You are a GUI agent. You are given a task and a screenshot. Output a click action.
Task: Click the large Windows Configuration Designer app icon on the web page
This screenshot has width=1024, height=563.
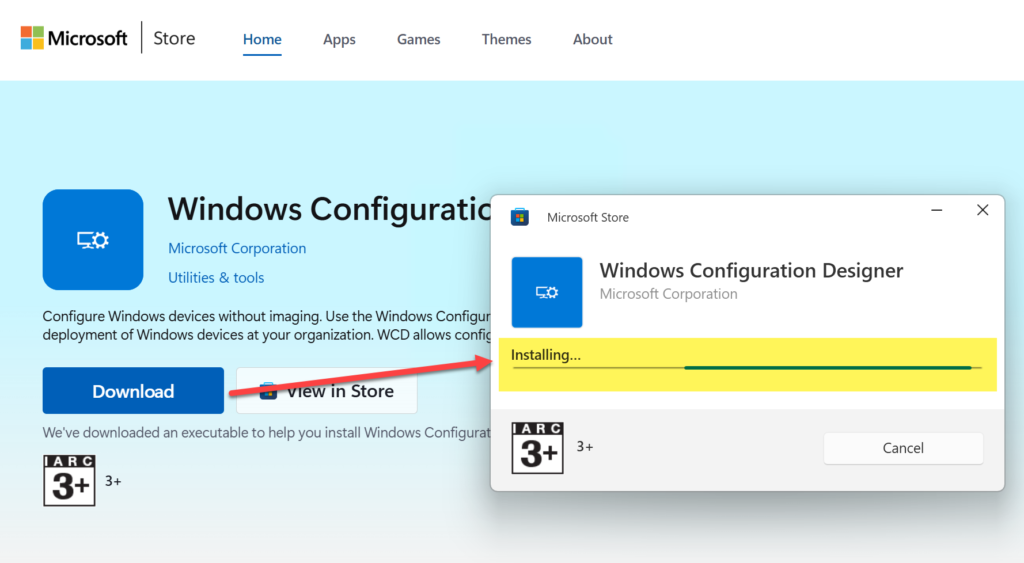click(x=93, y=240)
